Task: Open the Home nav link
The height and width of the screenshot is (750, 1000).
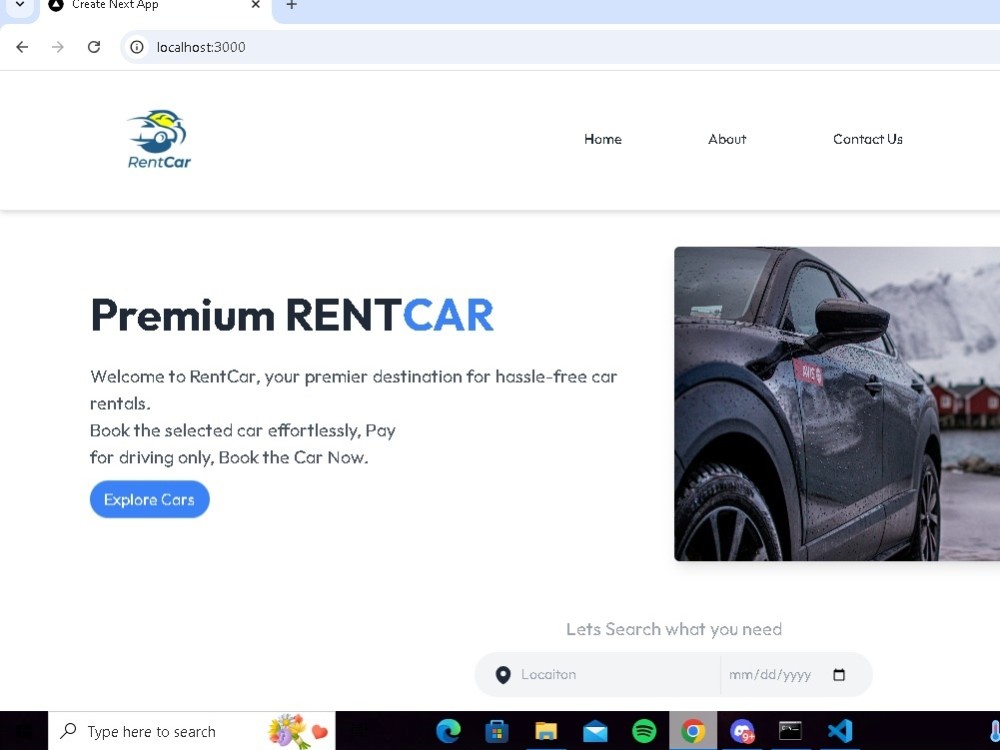Action: pyautogui.click(x=603, y=139)
